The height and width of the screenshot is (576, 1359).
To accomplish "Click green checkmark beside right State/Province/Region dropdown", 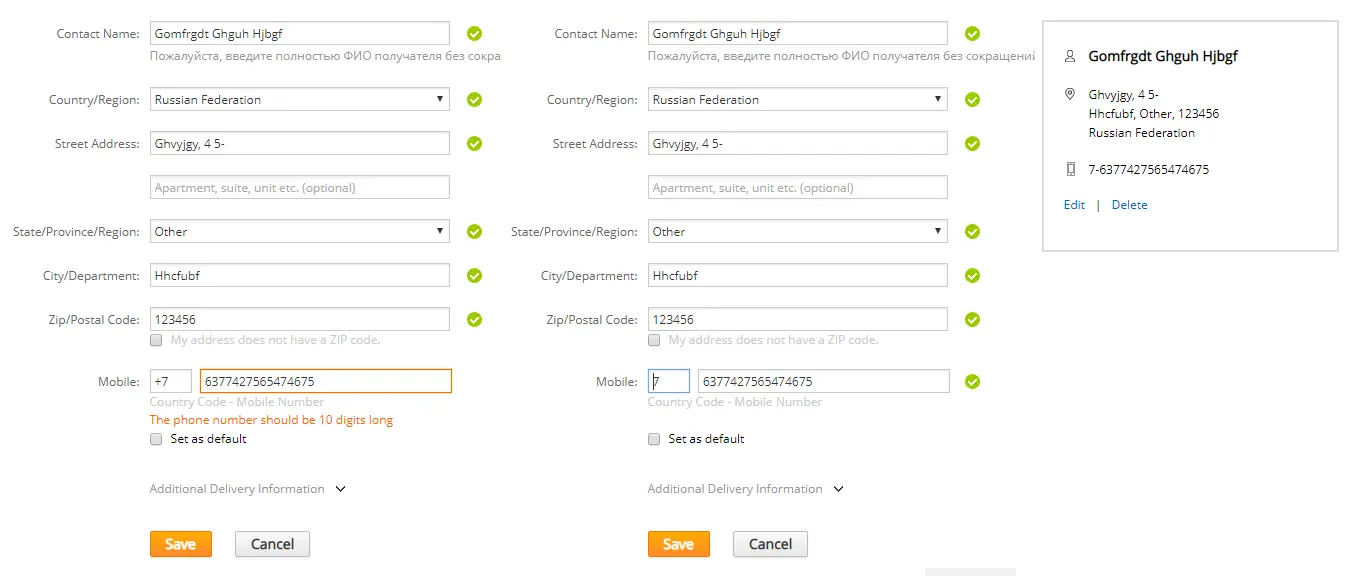I will [973, 231].
